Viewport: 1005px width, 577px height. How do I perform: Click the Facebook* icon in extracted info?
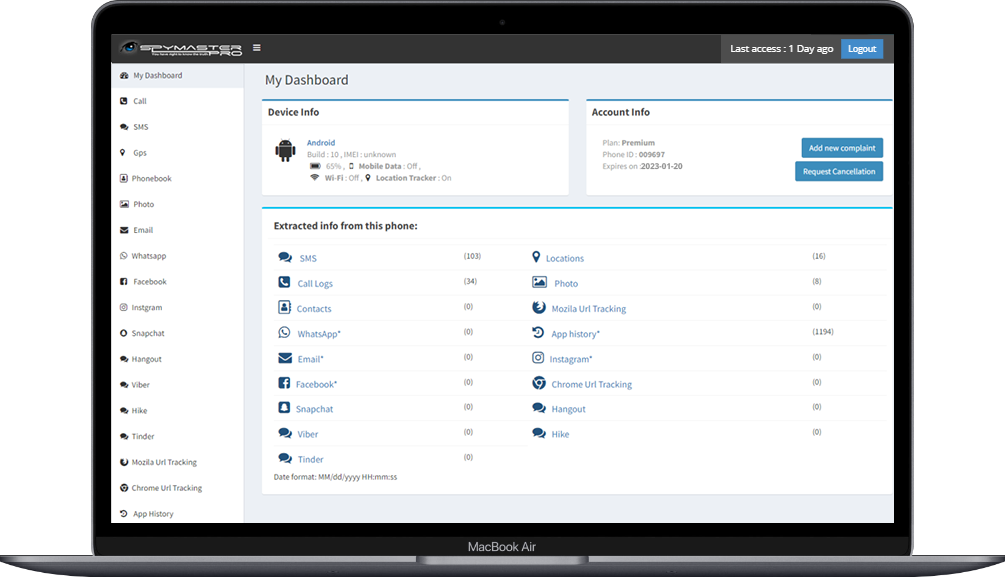(x=284, y=383)
